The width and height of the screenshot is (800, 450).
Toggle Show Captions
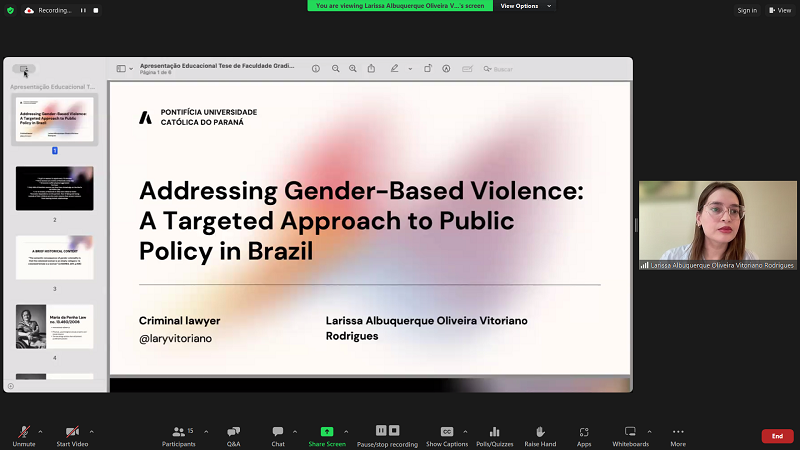(447, 431)
